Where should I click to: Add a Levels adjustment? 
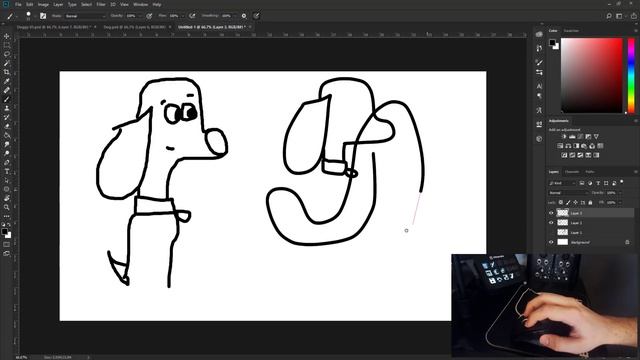tap(572, 137)
